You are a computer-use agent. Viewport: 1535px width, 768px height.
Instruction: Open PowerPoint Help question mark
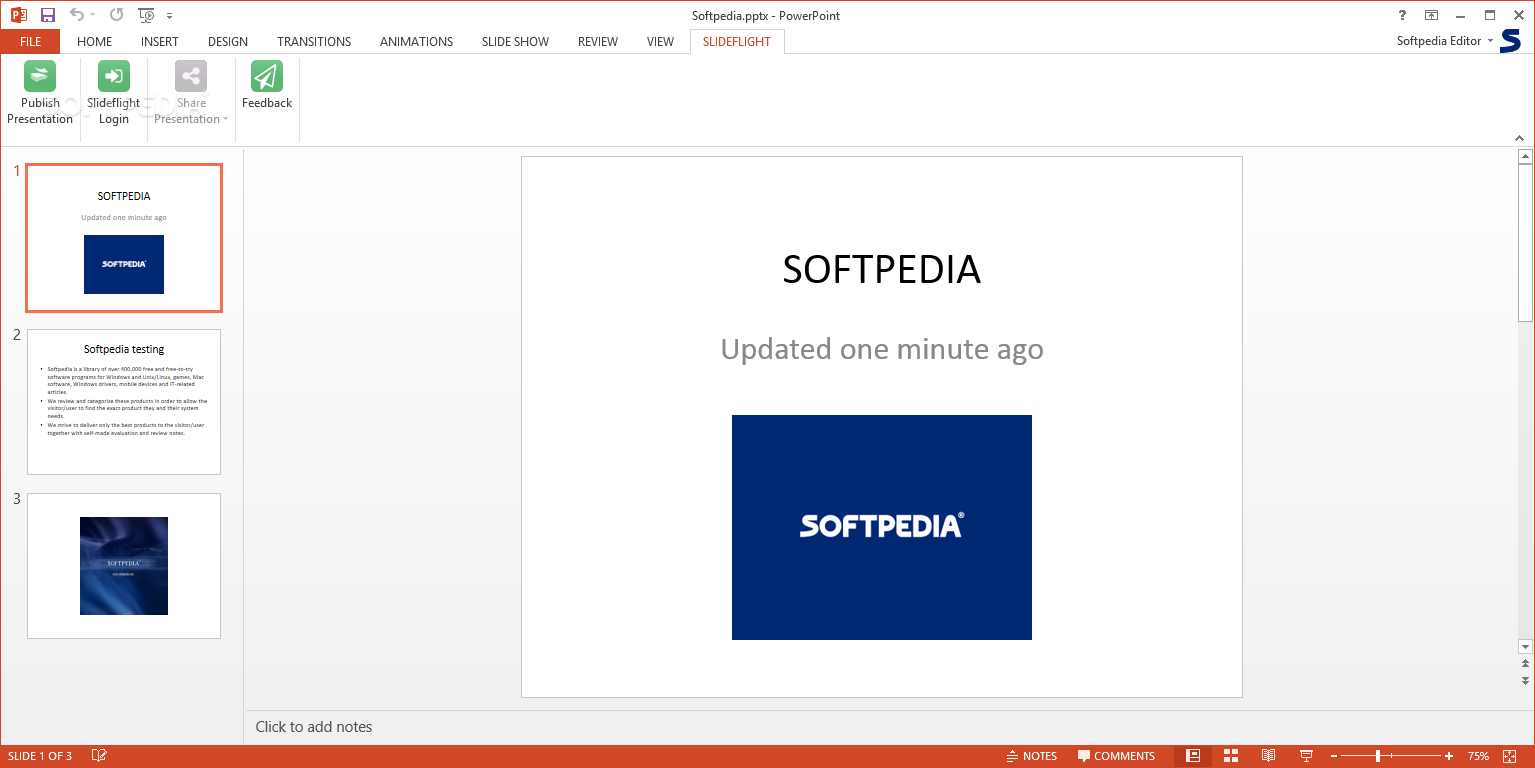pyautogui.click(x=1401, y=15)
